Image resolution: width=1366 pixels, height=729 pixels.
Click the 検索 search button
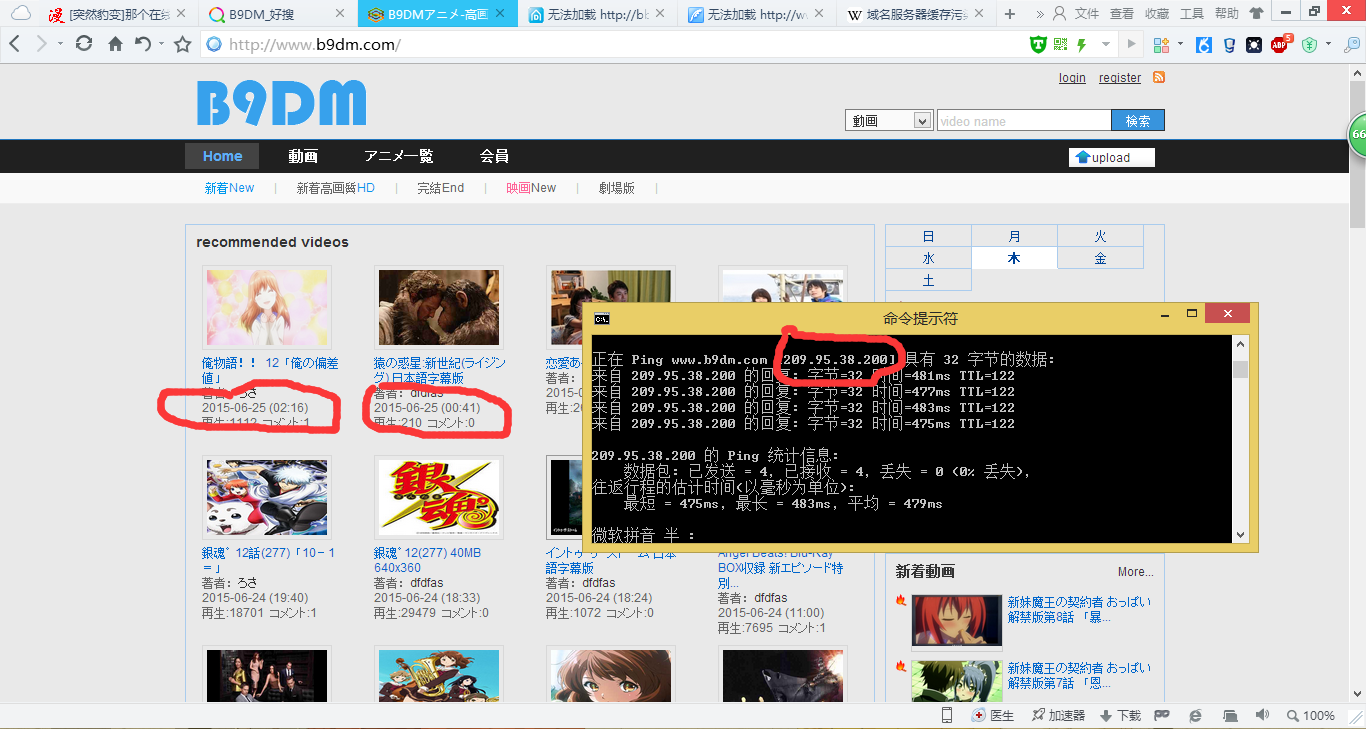[x=1138, y=120]
